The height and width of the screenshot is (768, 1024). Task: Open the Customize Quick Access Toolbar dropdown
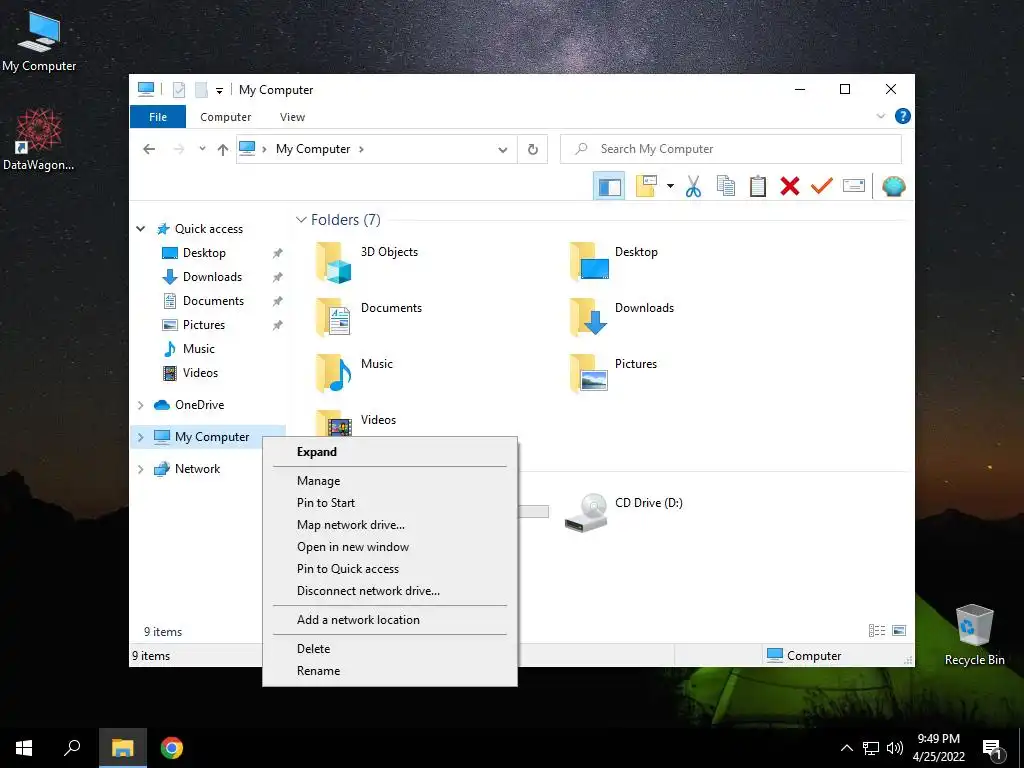point(219,91)
